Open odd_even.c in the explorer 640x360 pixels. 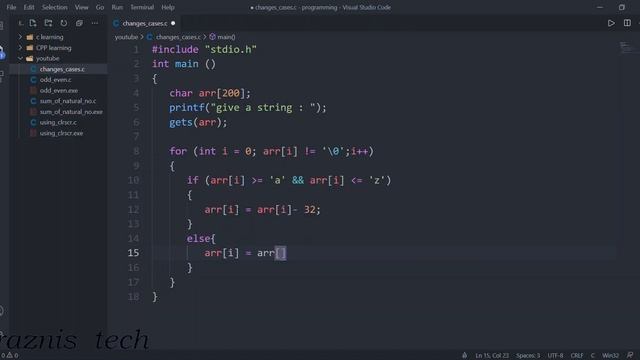click(x=56, y=80)
